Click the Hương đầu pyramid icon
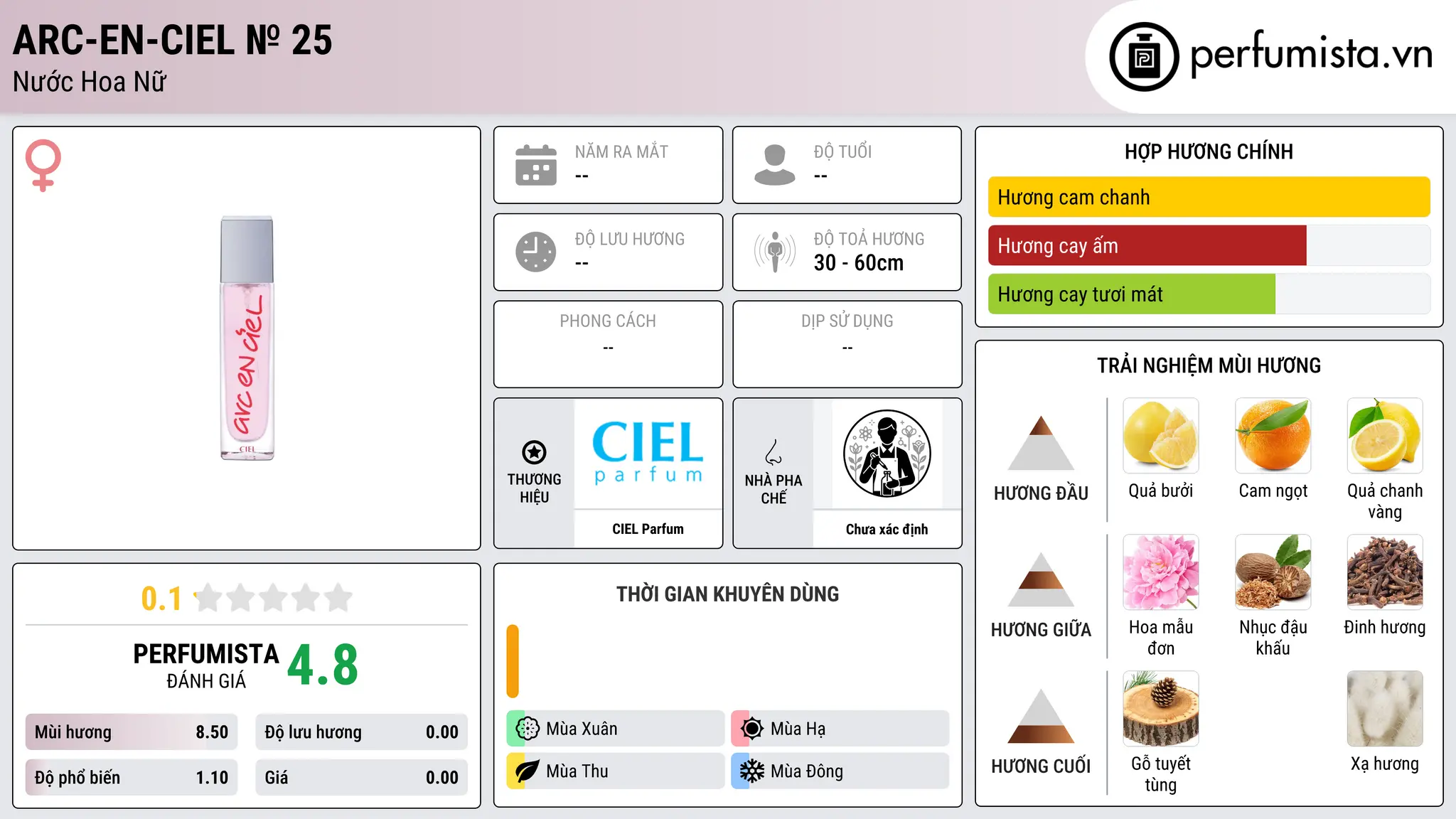The width and height of the screenshot is (1456, 819). (x=1041, y=443)
